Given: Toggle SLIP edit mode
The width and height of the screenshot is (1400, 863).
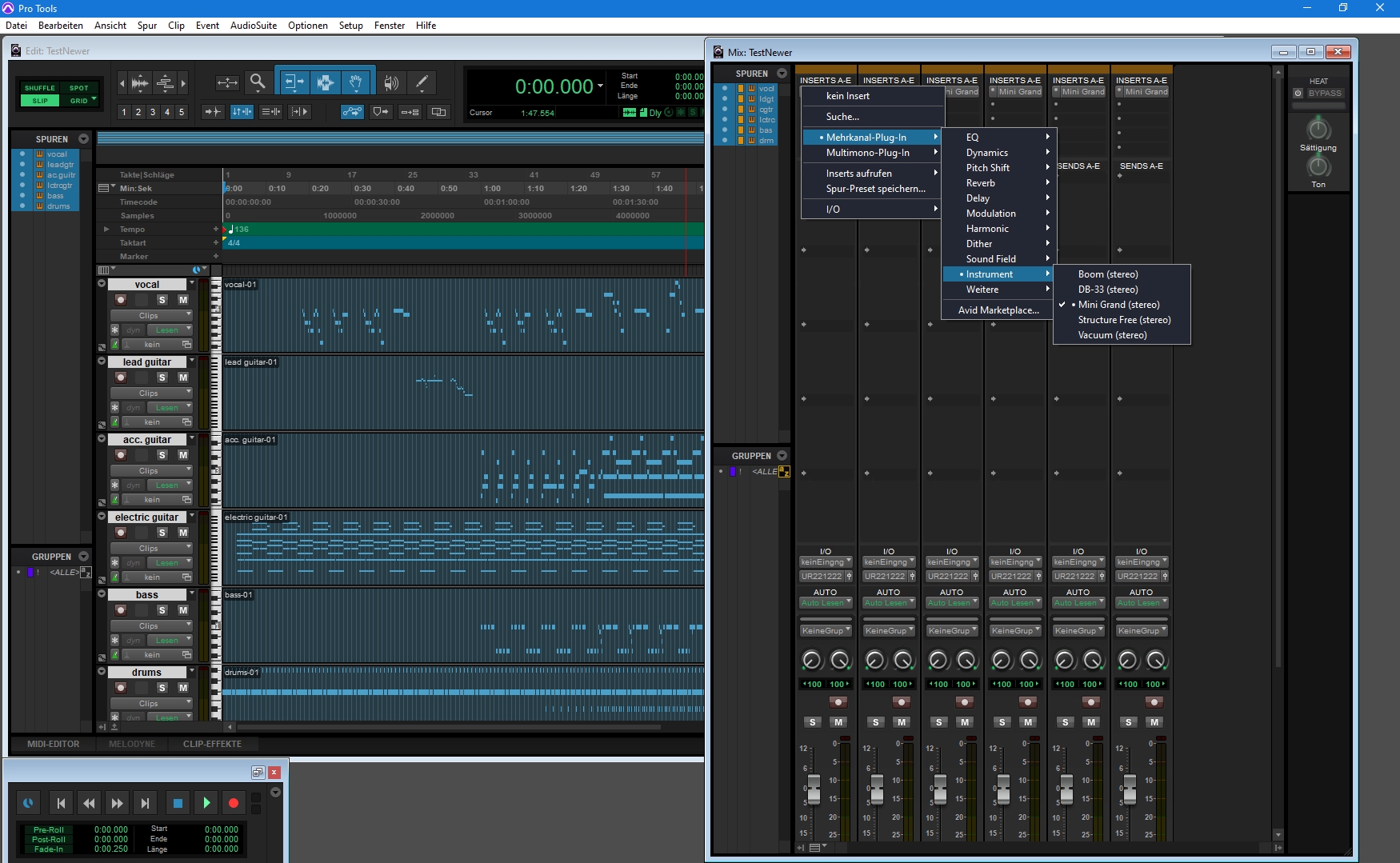Looking at the screenshot, I should click(x=40, y=101).
